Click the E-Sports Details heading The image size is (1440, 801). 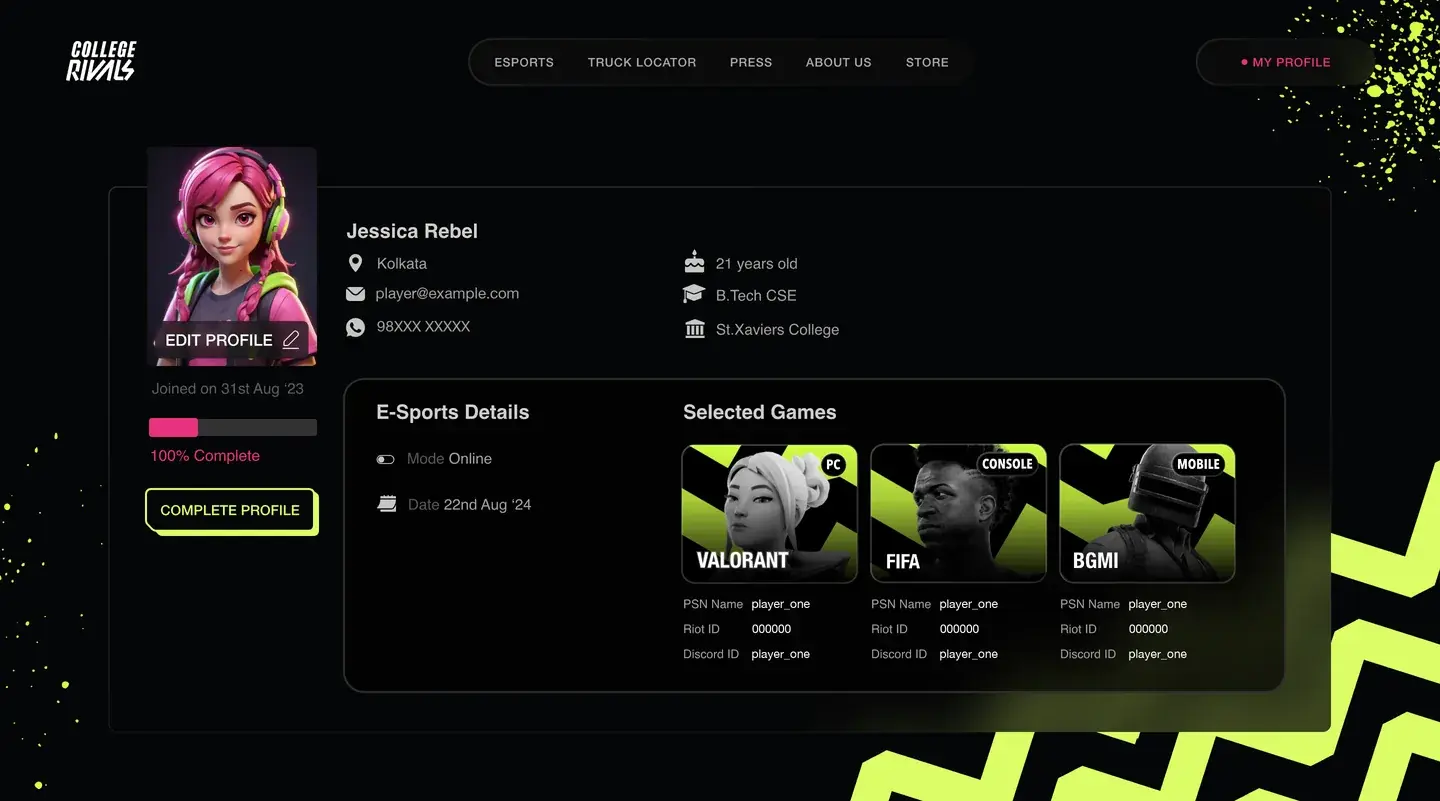(453, 412)
